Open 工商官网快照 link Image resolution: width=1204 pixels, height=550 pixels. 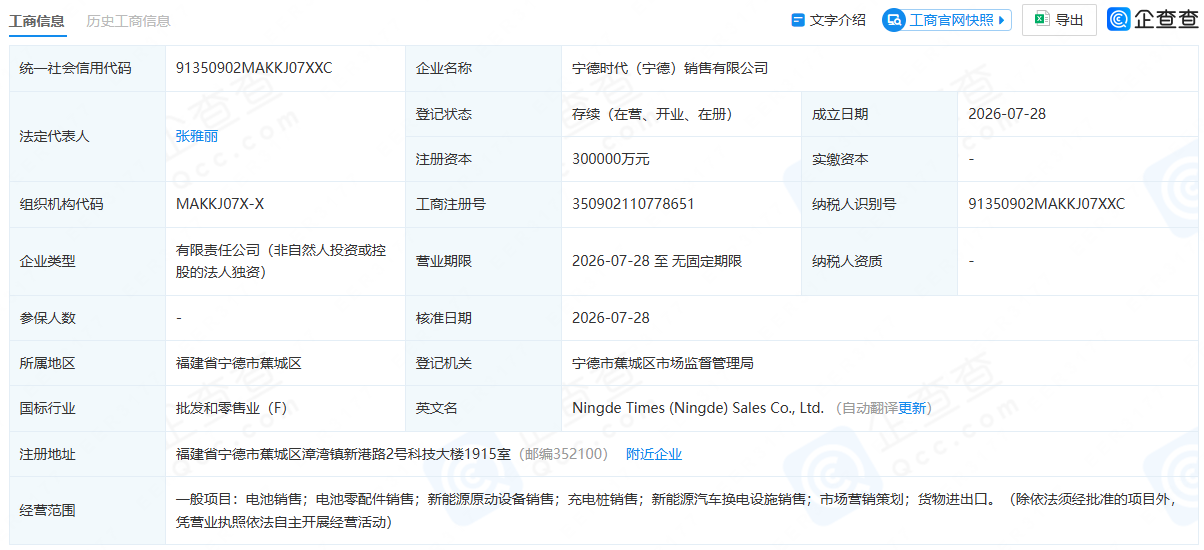pos(951,20)
